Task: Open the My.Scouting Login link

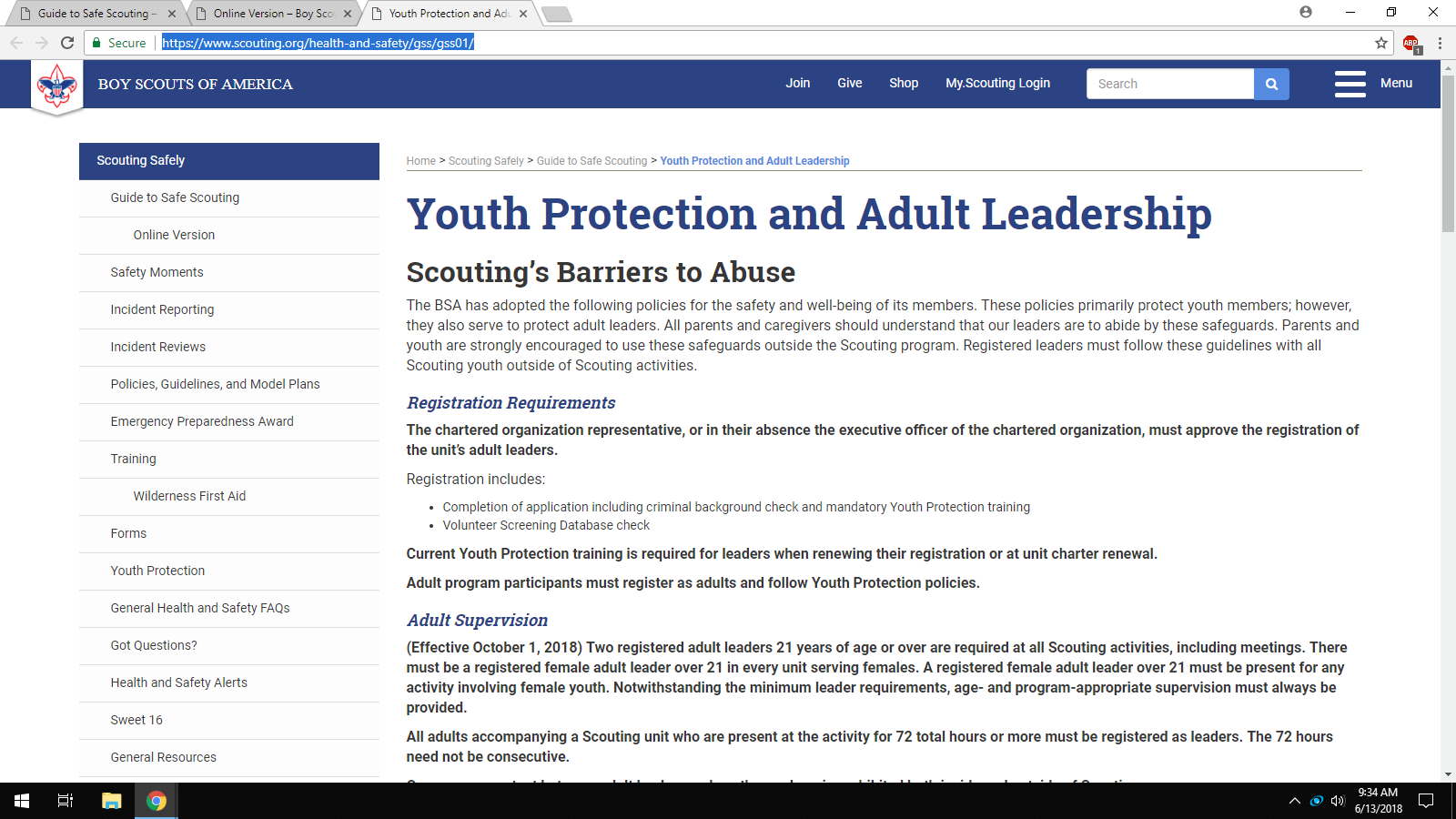Action: coord(997,83)
